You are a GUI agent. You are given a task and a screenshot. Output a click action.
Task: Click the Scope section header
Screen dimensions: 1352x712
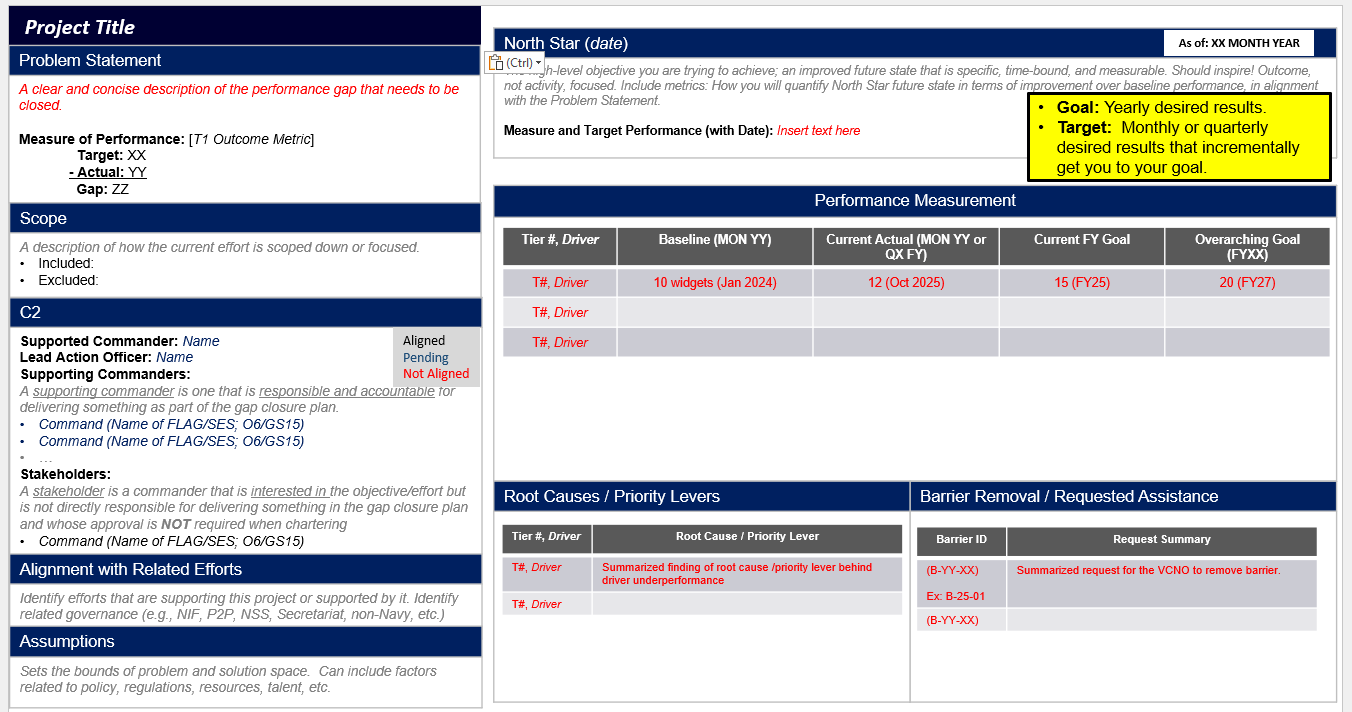pos(245,218)
